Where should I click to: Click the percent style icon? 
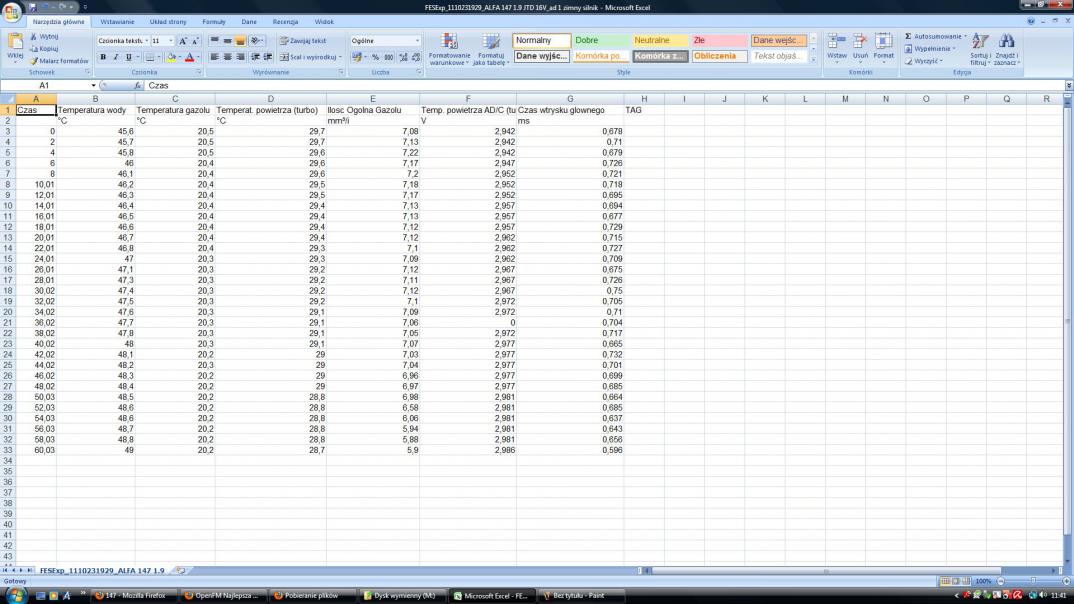click(375, 57)
